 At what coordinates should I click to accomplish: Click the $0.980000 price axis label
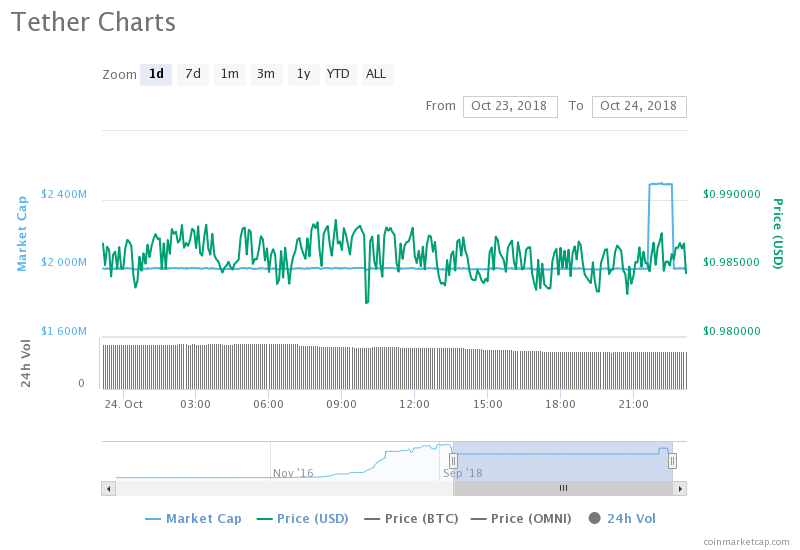pos(732,331)
